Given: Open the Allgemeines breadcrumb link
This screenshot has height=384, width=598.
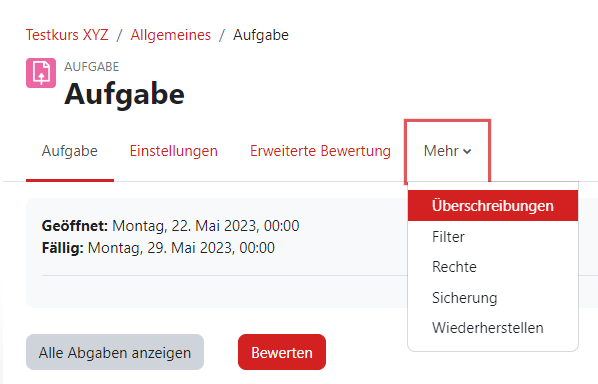Looking at the screenshot, I should (x=170, y=35).
